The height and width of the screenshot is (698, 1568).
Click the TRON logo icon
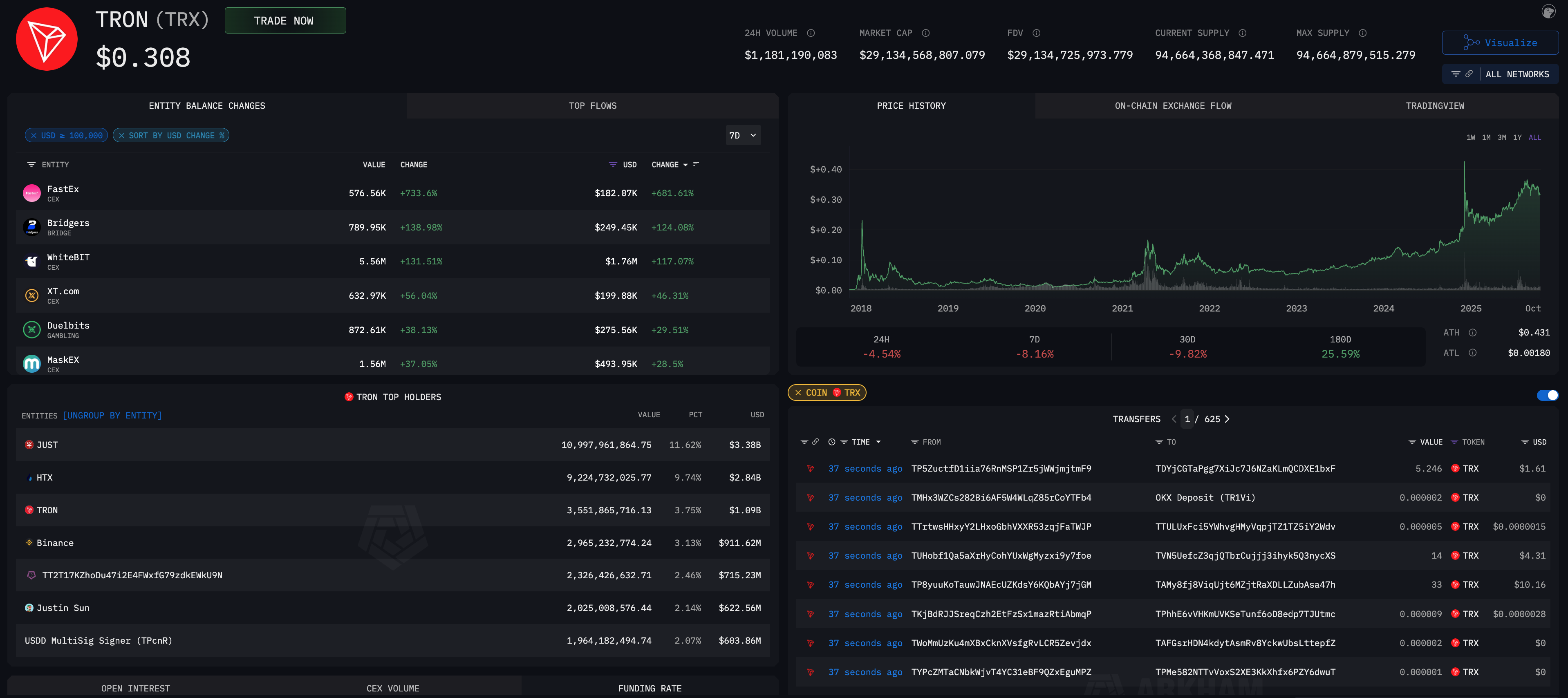tap(46, 40)
